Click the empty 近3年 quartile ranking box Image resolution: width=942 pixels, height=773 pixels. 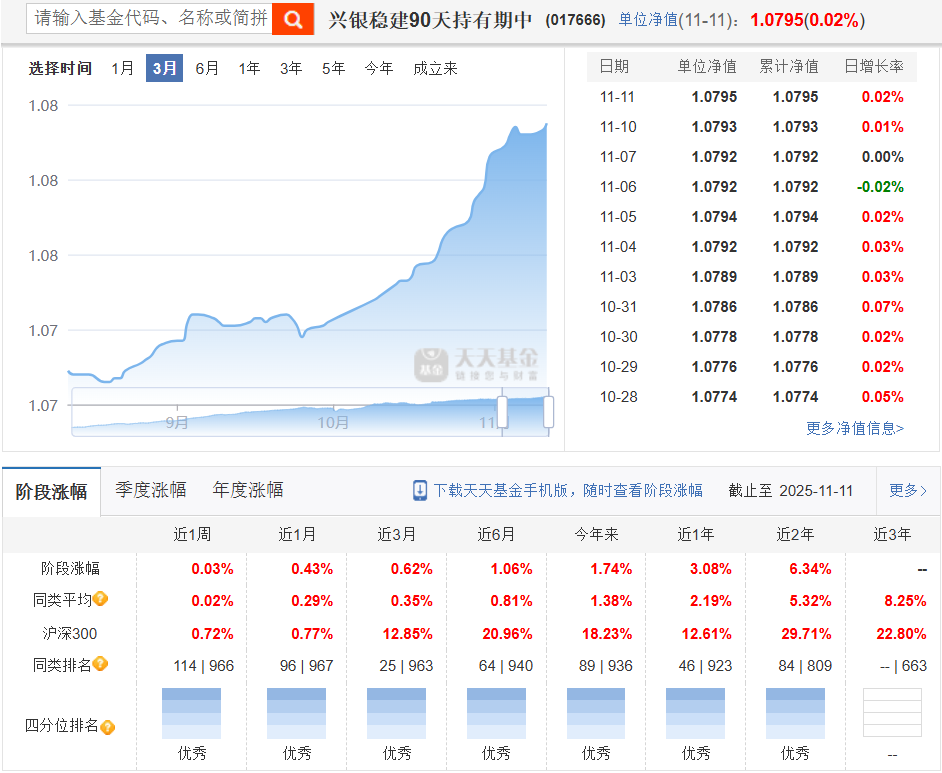(892, 713)
